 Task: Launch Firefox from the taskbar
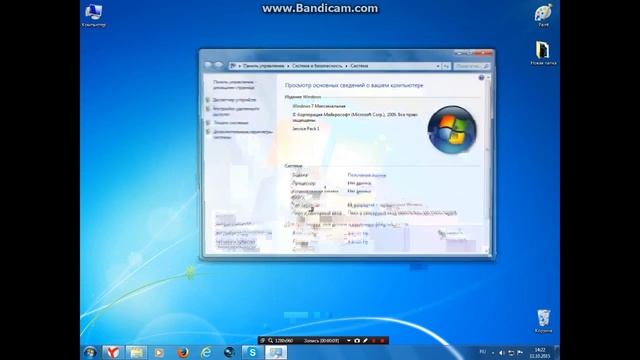point(183,352)
